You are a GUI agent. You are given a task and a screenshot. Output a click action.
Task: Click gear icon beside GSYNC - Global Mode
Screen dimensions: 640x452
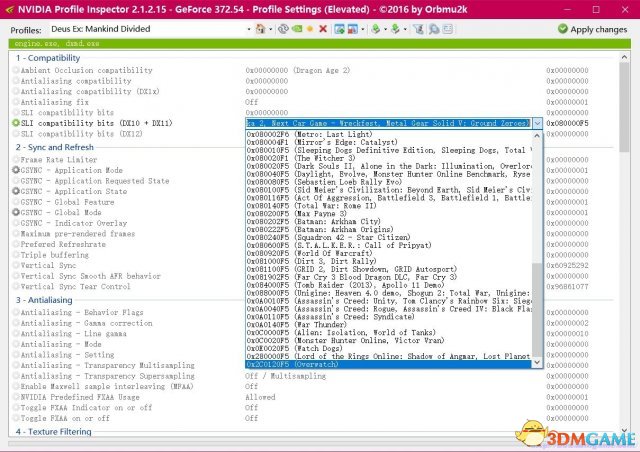15,212
